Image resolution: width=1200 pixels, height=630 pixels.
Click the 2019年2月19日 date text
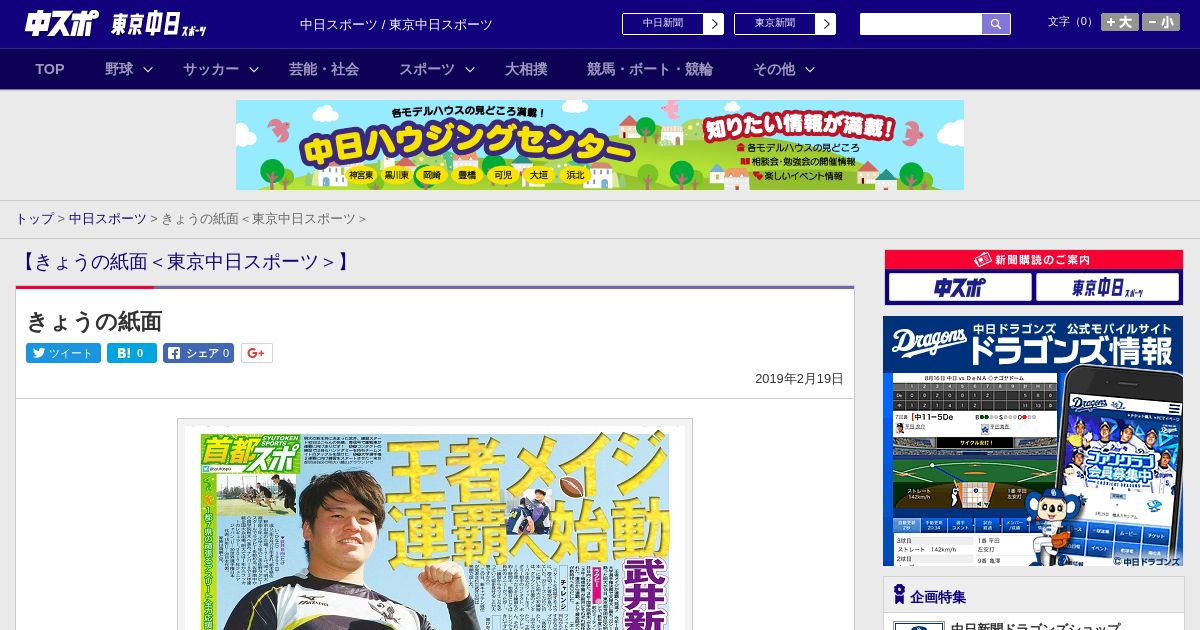[x=799, y=379]
